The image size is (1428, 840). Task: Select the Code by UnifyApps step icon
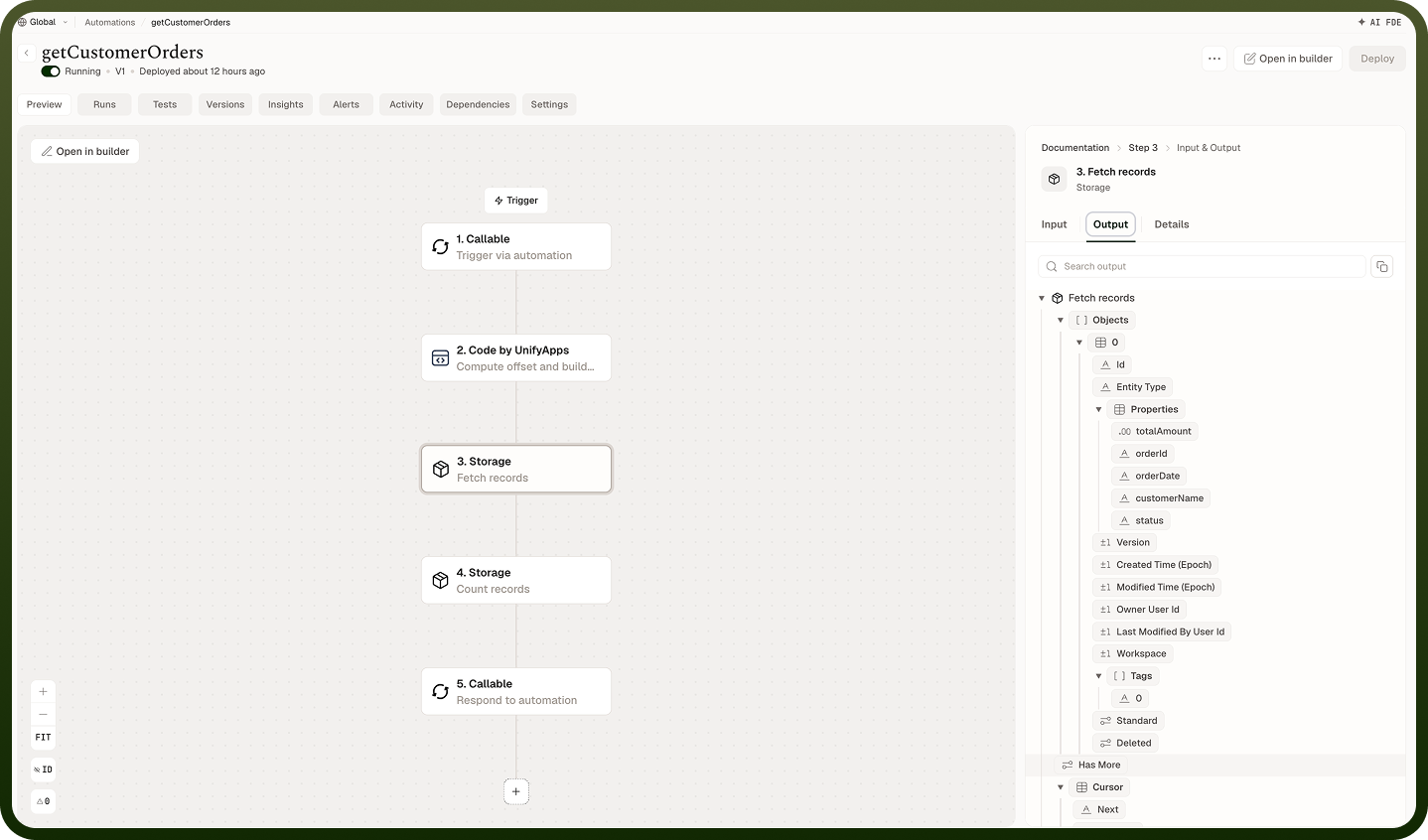pyautogui.click(x=441, y=357)
